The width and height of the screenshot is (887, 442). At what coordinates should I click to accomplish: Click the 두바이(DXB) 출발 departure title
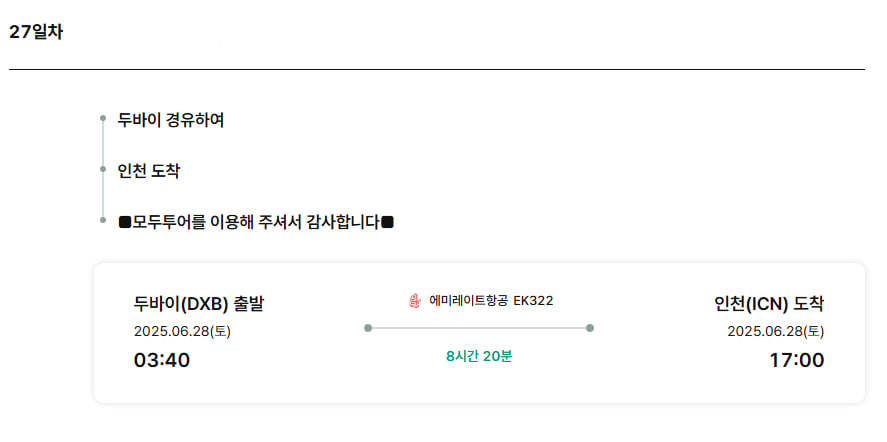pos(199,304)
